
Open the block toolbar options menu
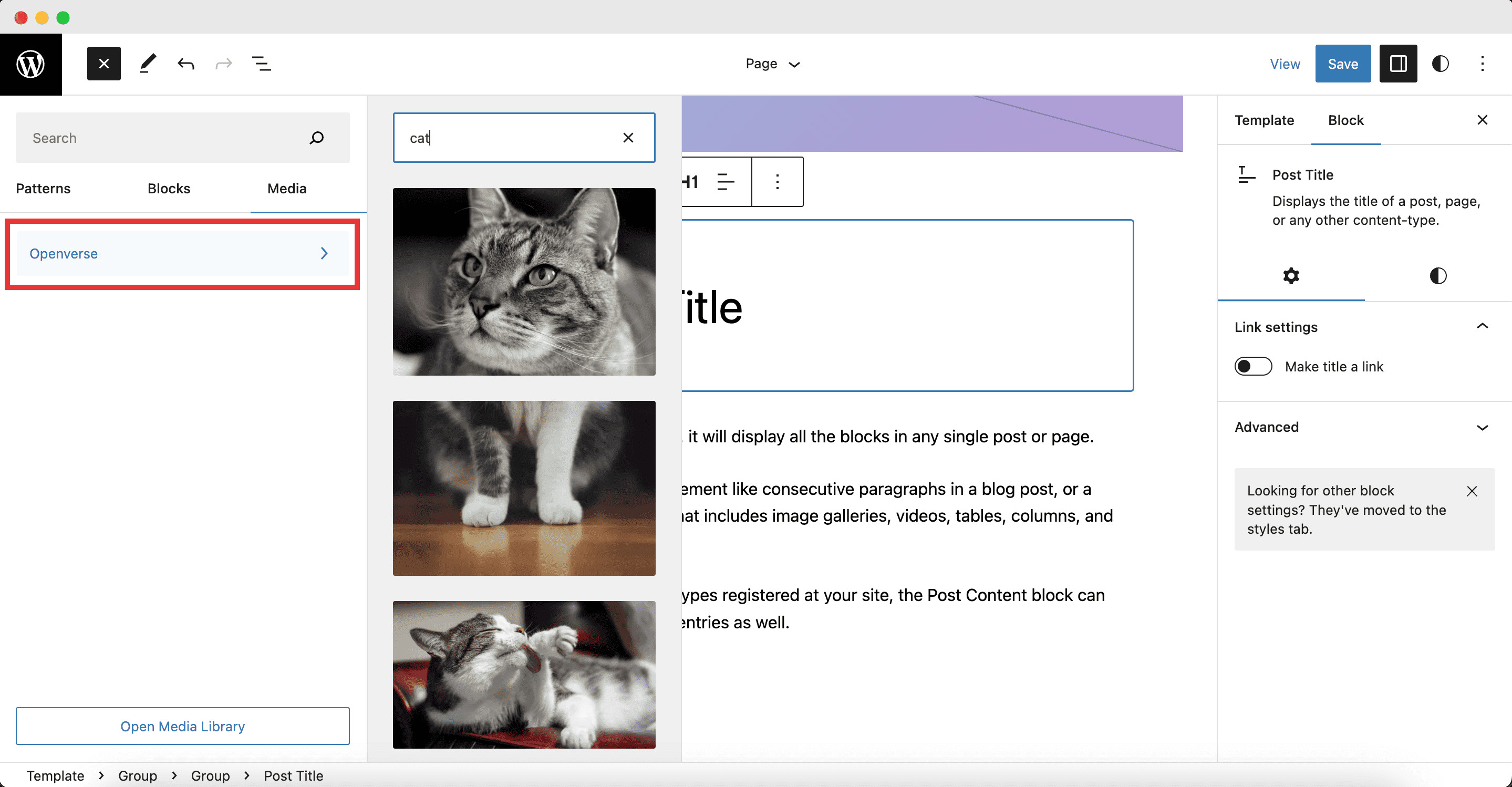[778, 182]
